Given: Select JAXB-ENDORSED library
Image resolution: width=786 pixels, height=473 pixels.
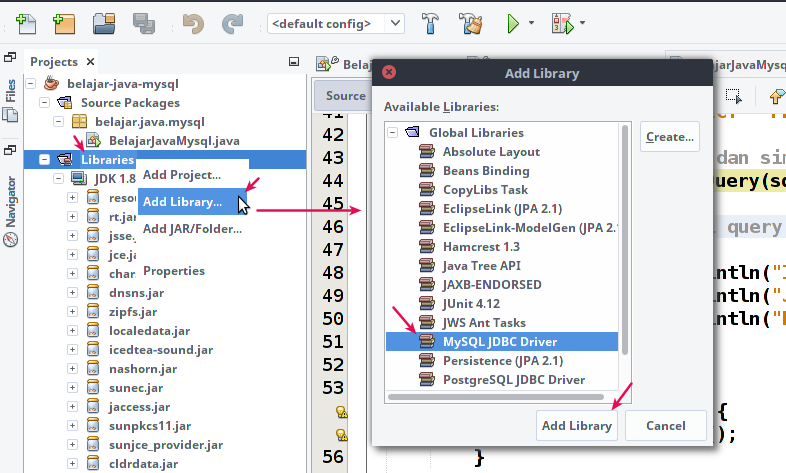Looking at the screenshot, I should (x=492, y=285).
